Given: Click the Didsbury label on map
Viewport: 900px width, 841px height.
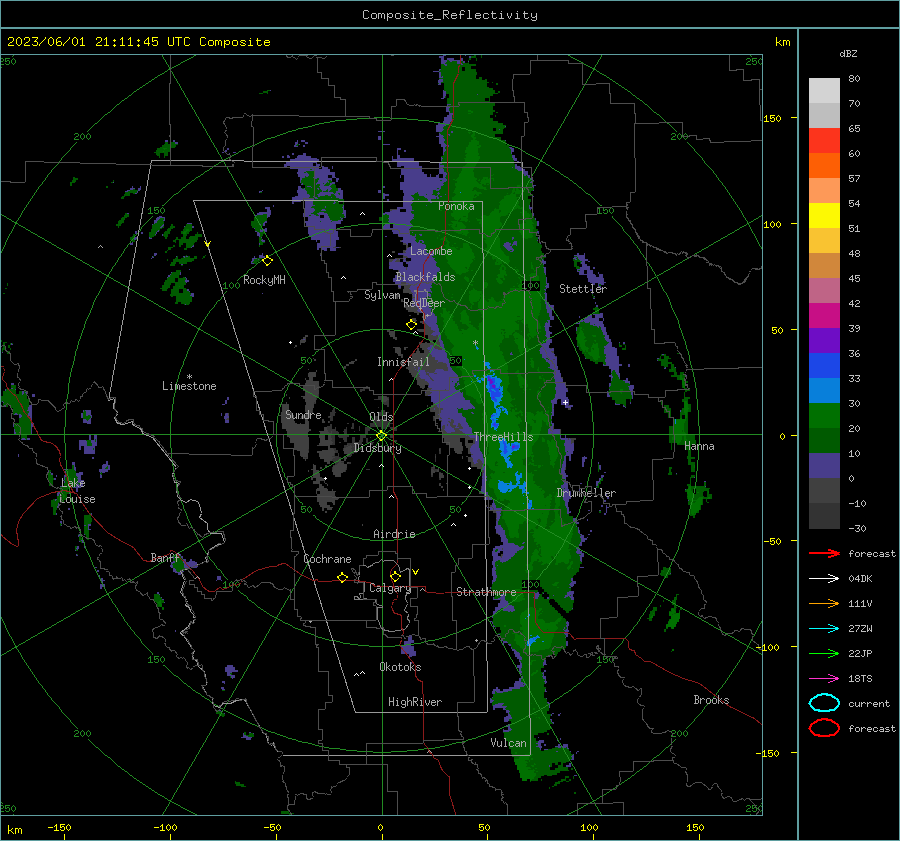Looking at the screenshot, I should point(377,448).
